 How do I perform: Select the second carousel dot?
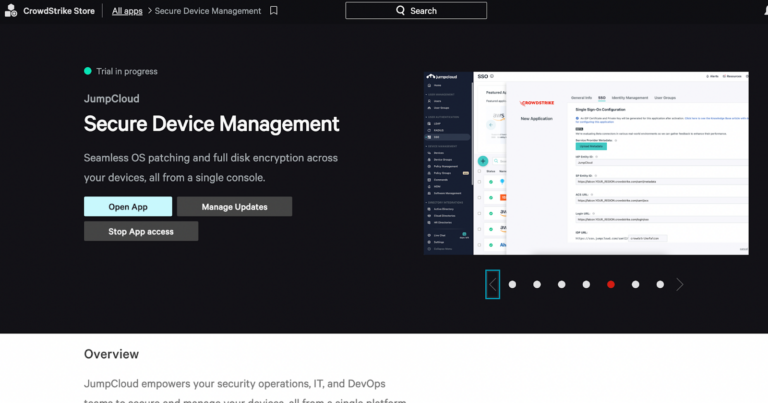tap(537, 284)
